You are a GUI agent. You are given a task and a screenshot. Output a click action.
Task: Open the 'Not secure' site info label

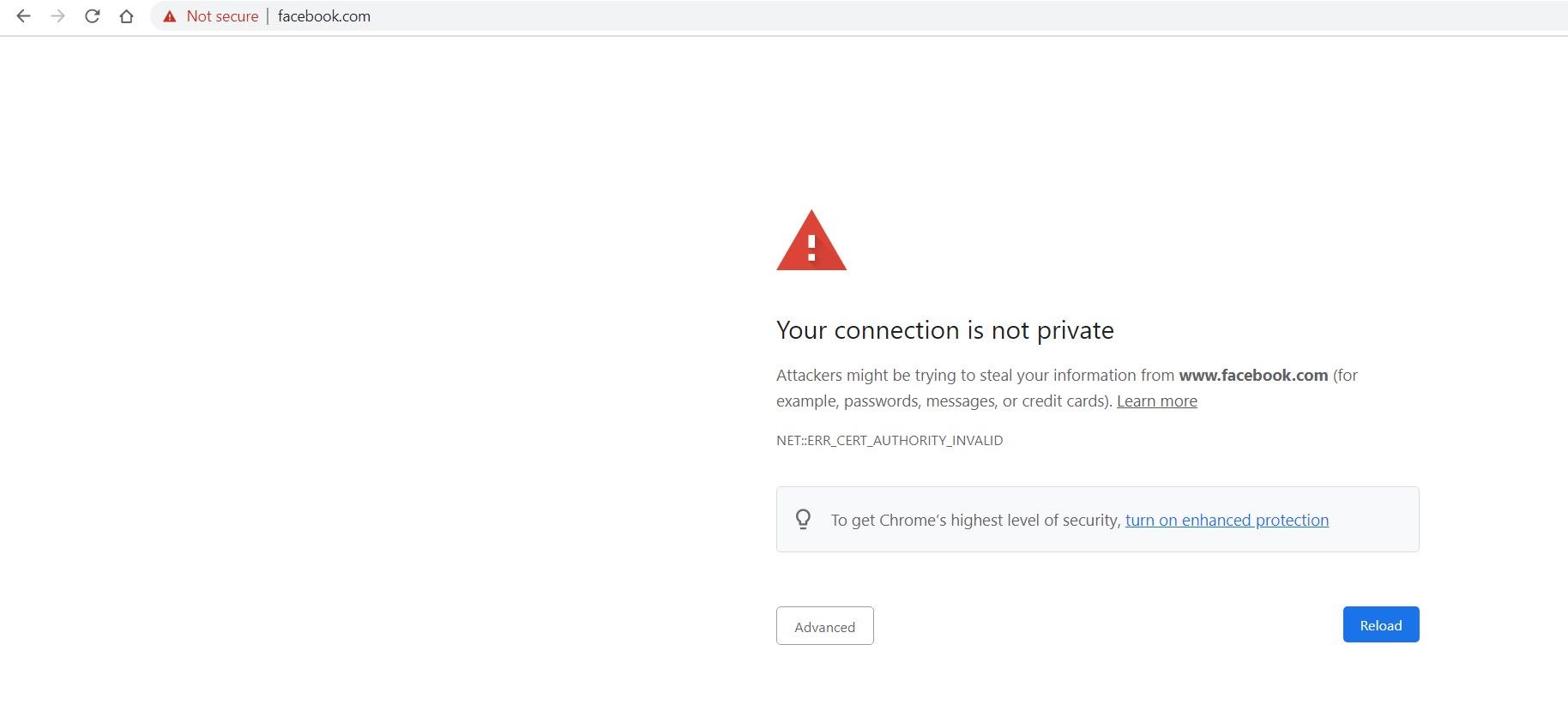(x=222, y=16)
